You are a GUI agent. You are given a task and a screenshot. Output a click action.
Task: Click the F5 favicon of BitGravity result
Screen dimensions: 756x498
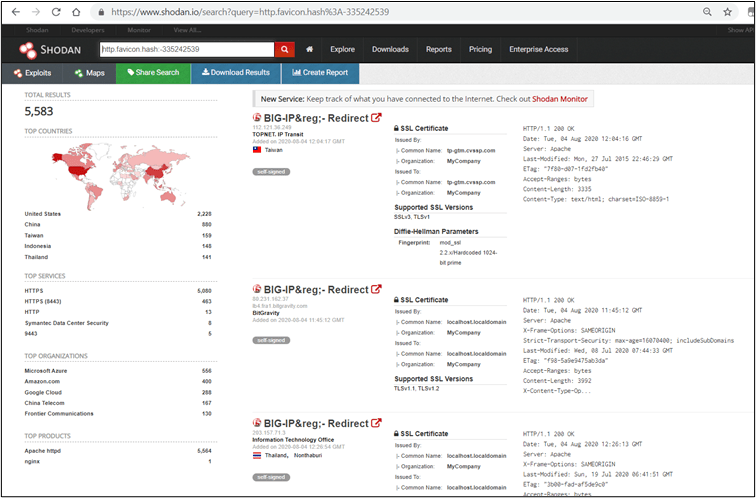[257, 289]
